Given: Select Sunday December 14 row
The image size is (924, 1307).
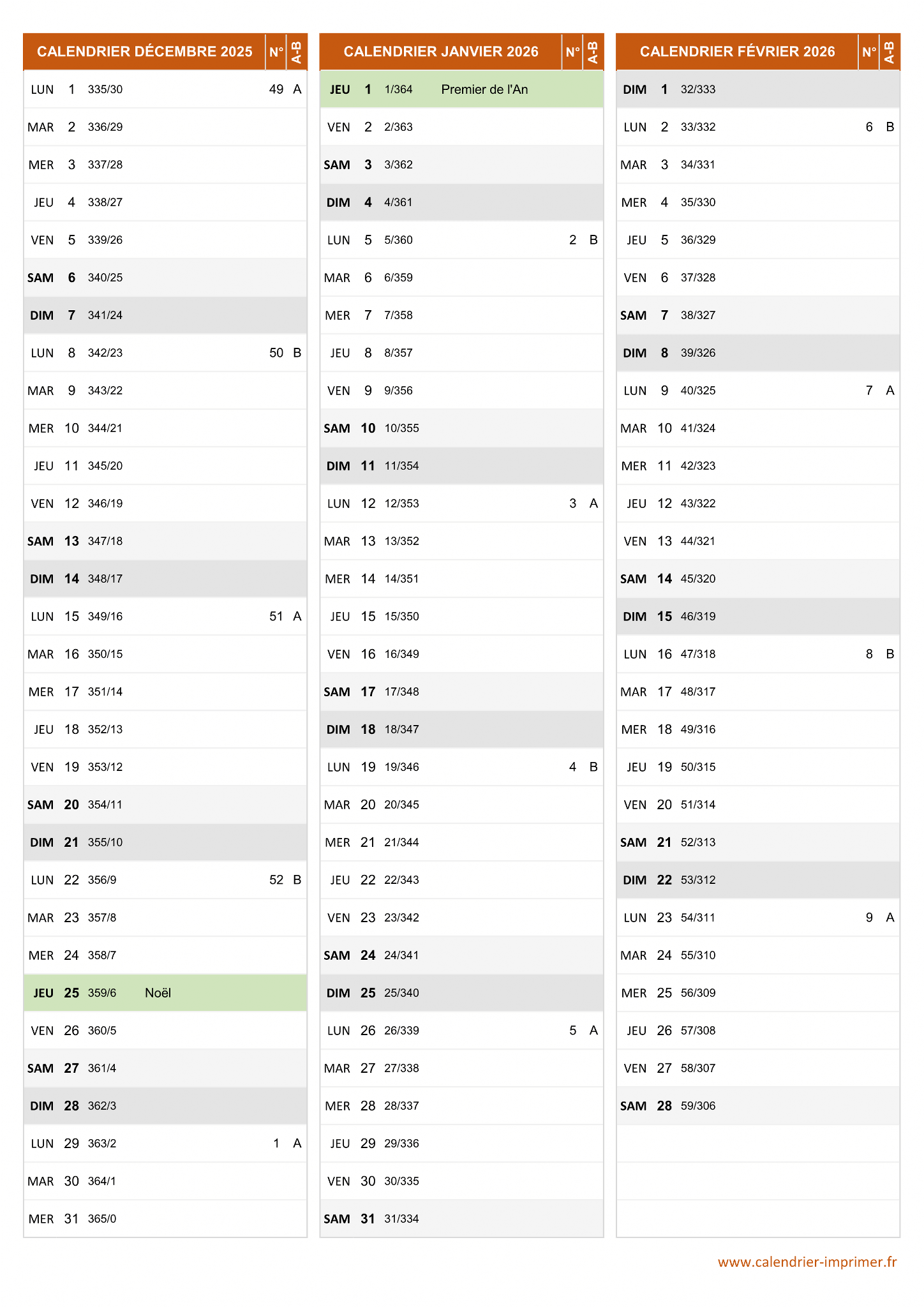Looking at the screenshot, I should [x=165, y=579].
